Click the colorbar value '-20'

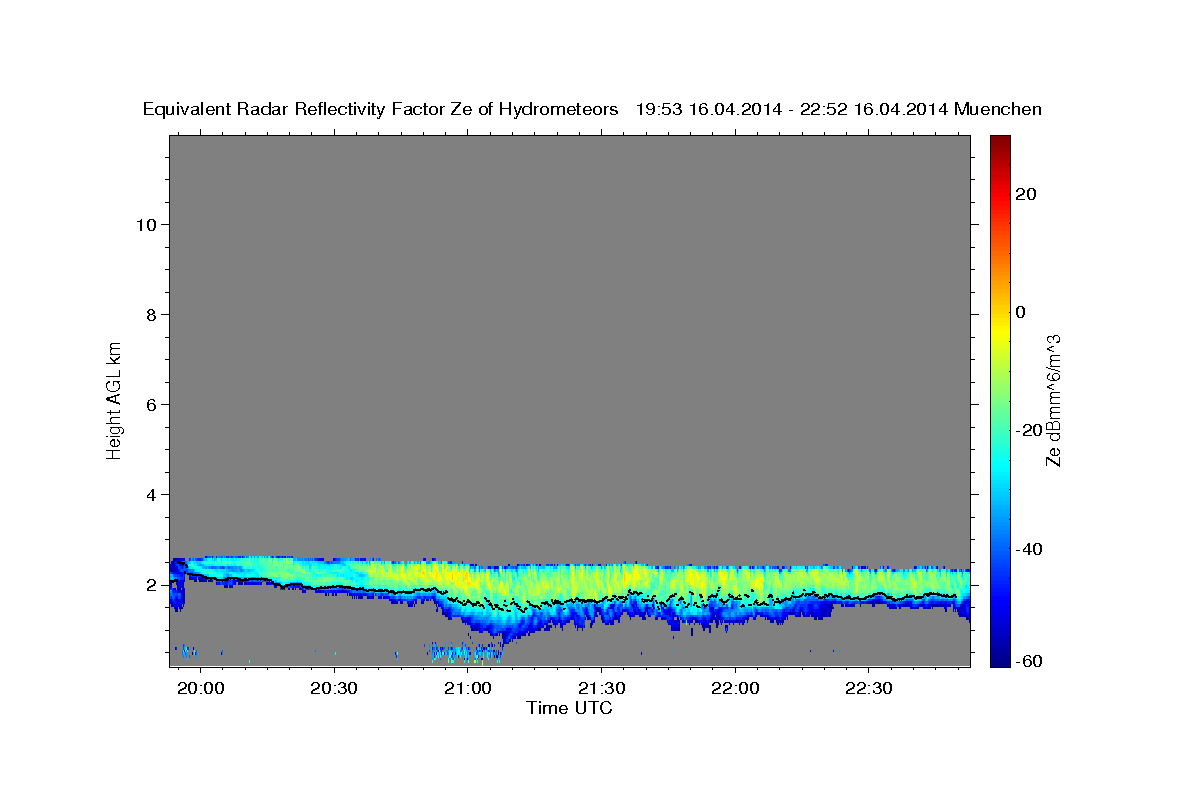tap(1029, 430)
